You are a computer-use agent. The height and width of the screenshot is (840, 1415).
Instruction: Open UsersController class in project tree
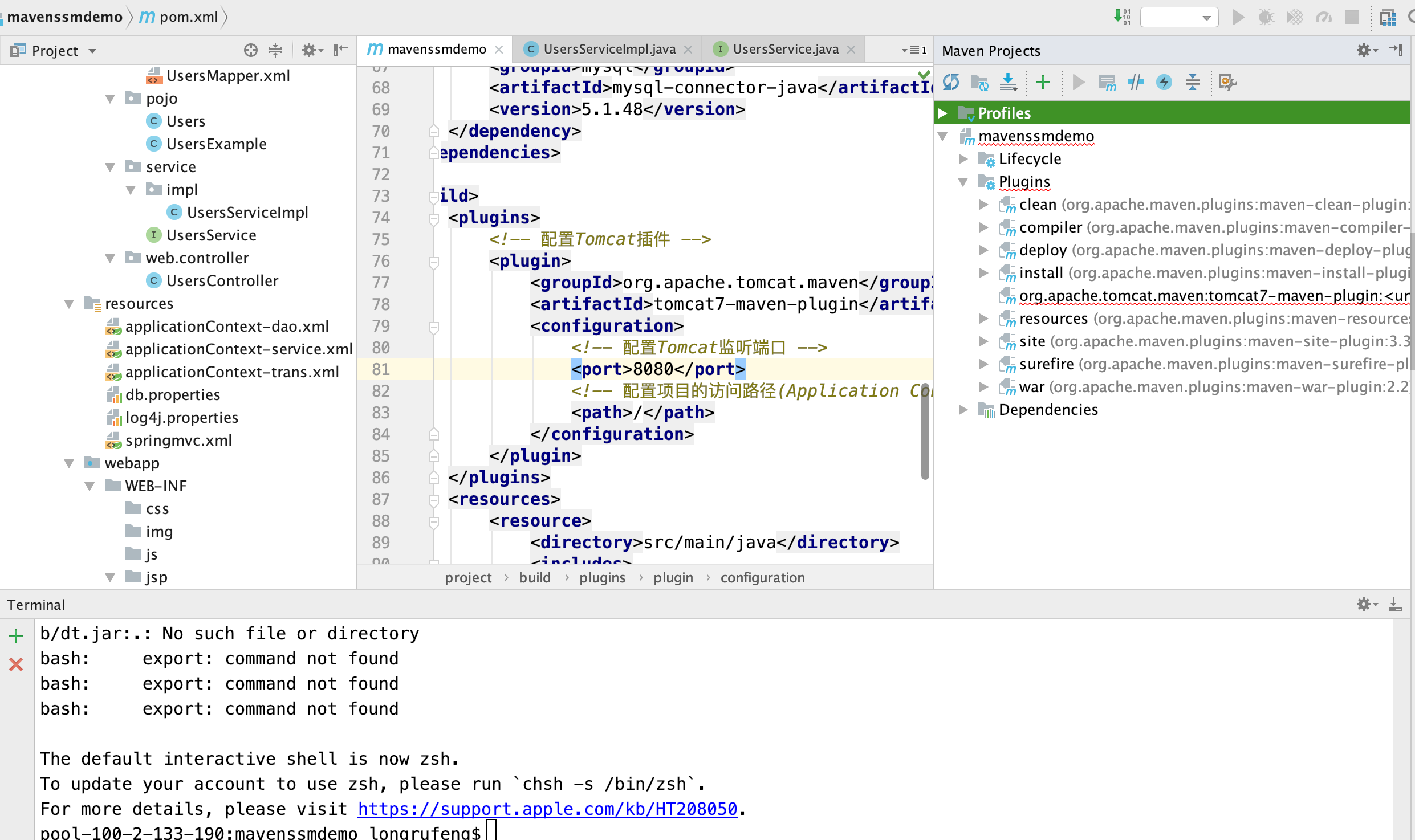pos(212,280)
